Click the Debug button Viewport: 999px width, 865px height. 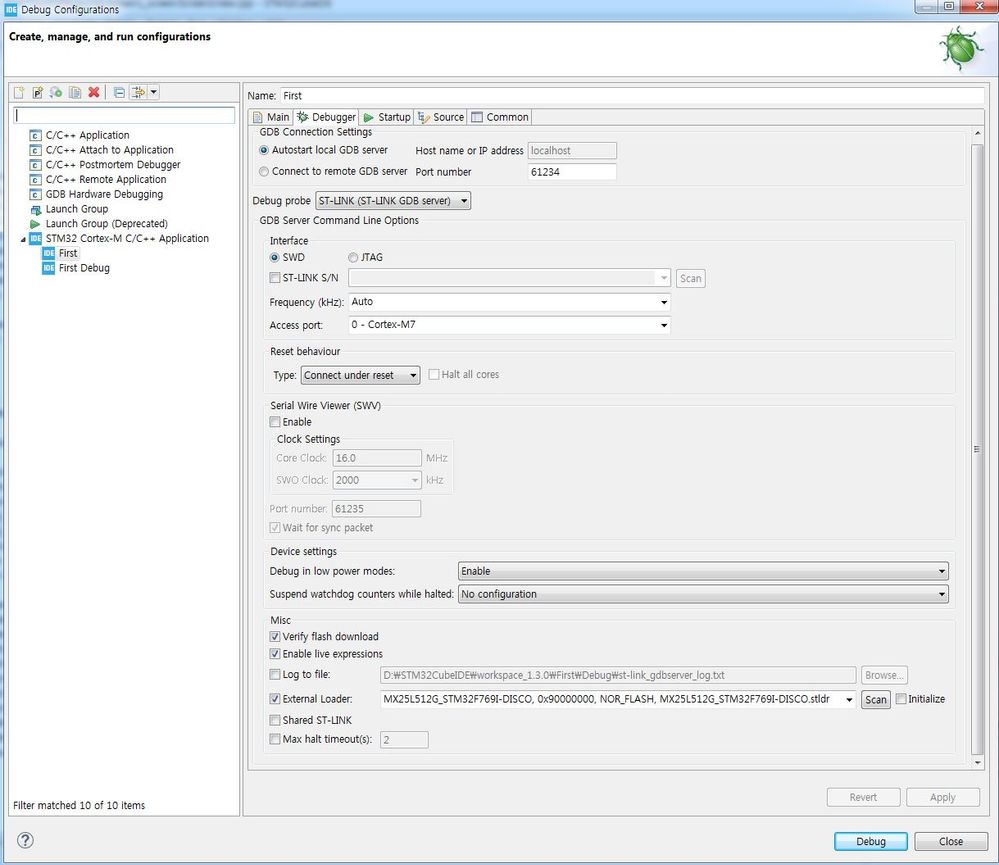pos(870,841)
